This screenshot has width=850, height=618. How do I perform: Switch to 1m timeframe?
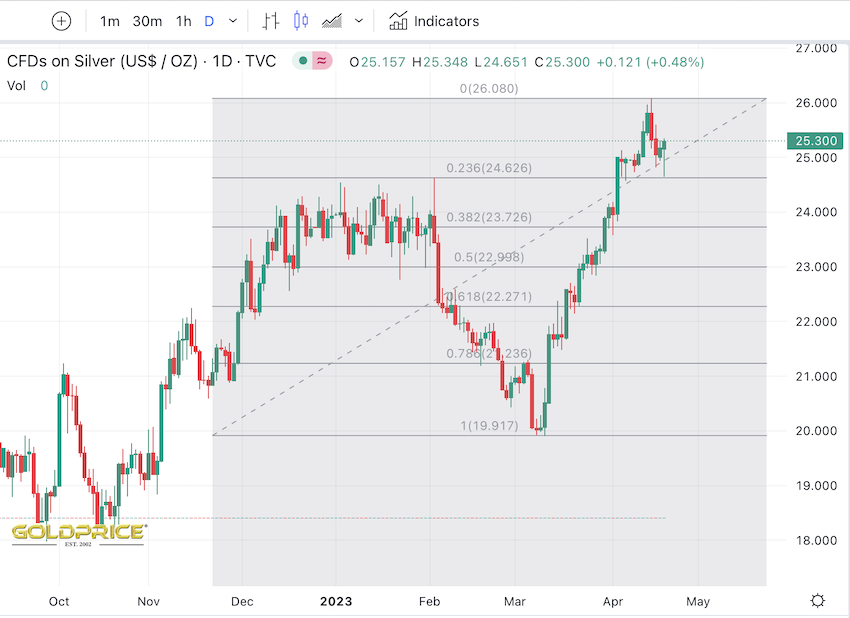(110, 21)
